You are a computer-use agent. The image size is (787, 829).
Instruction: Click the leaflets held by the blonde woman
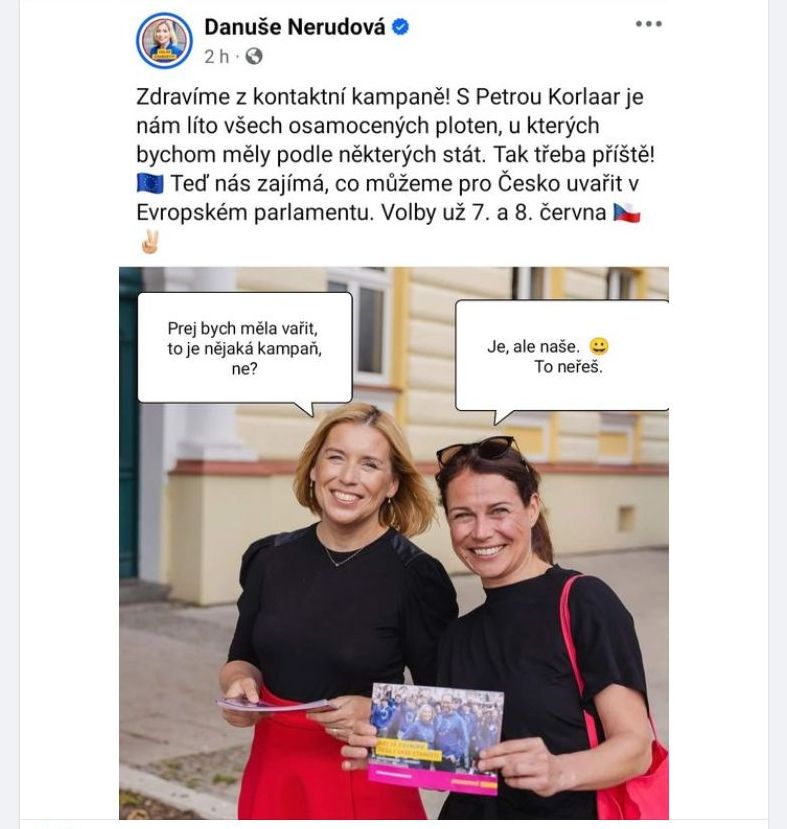coord(275,704)
